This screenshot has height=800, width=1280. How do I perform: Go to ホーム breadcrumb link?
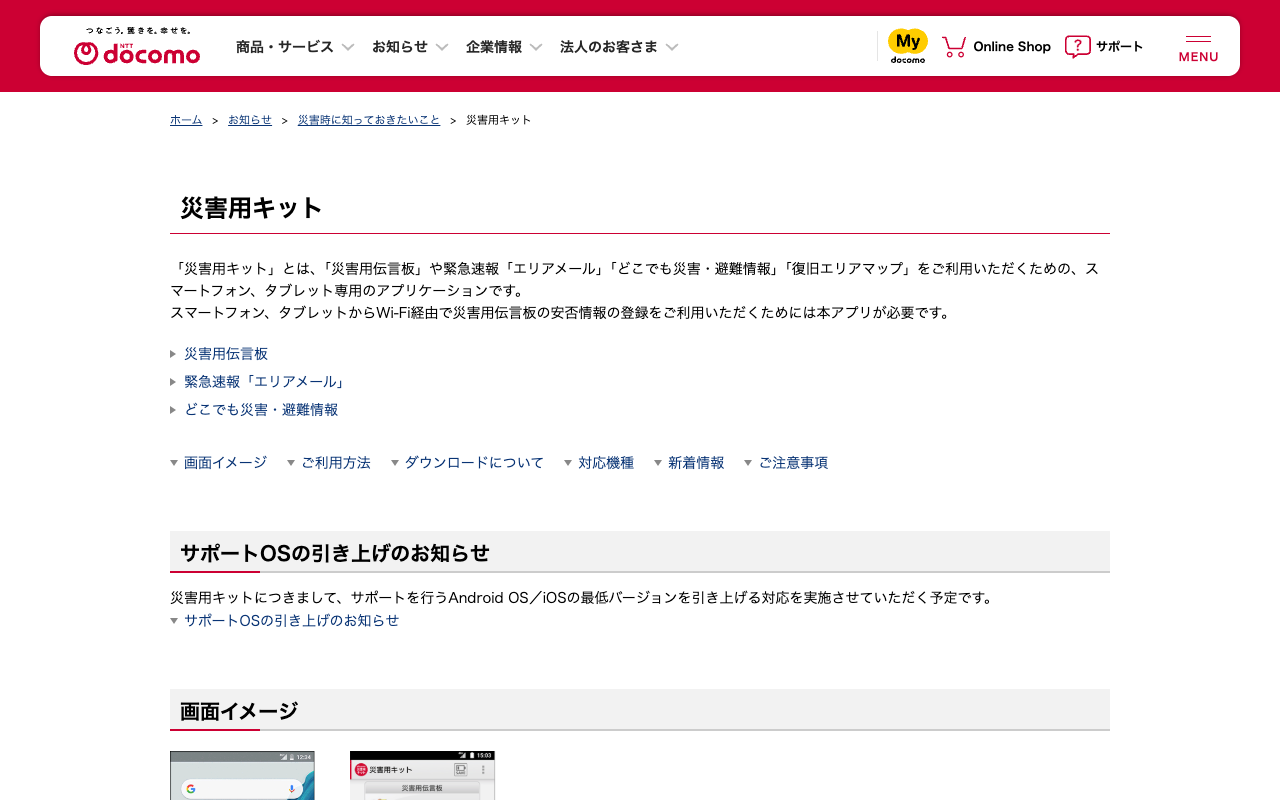[186, 120]
